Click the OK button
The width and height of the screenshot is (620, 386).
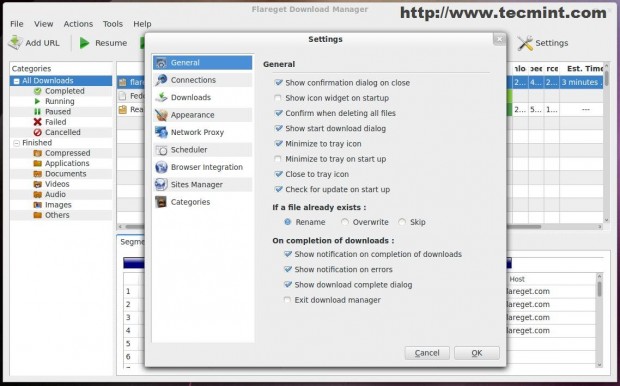click(x=477, y=353)
